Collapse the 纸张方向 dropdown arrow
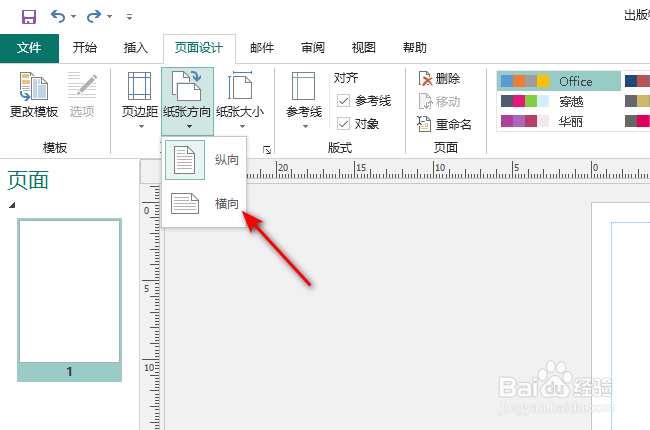The height and width of the screenshot is (430, 650). click(189, 126)
